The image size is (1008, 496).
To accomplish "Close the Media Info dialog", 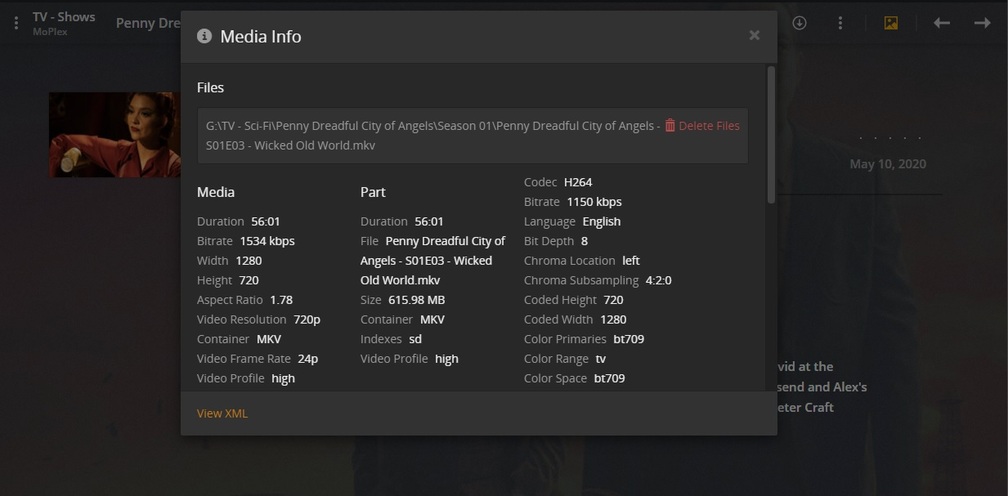I will [x=754, y=35].
